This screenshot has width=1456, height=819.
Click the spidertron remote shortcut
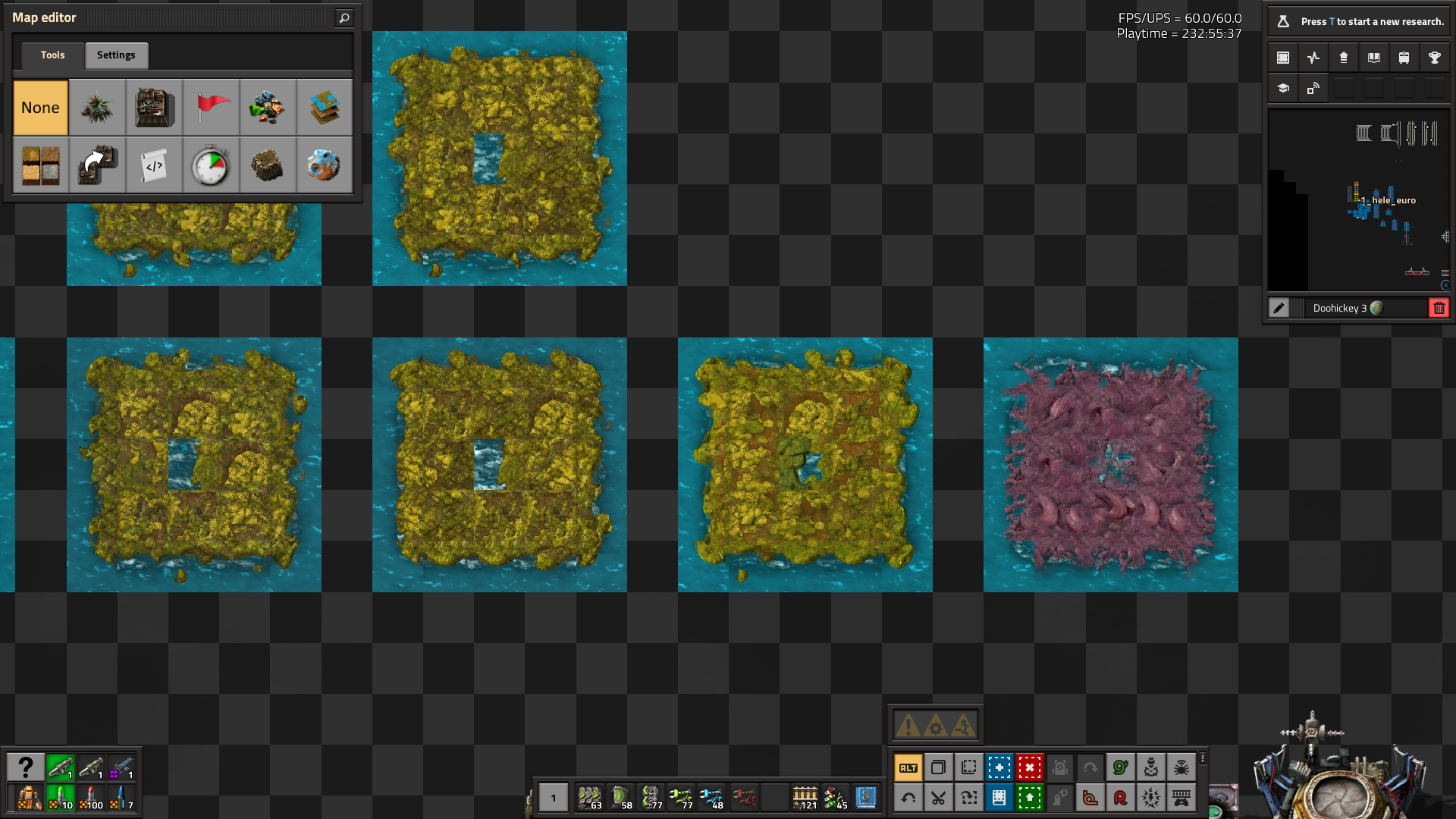click(1181, 767)
